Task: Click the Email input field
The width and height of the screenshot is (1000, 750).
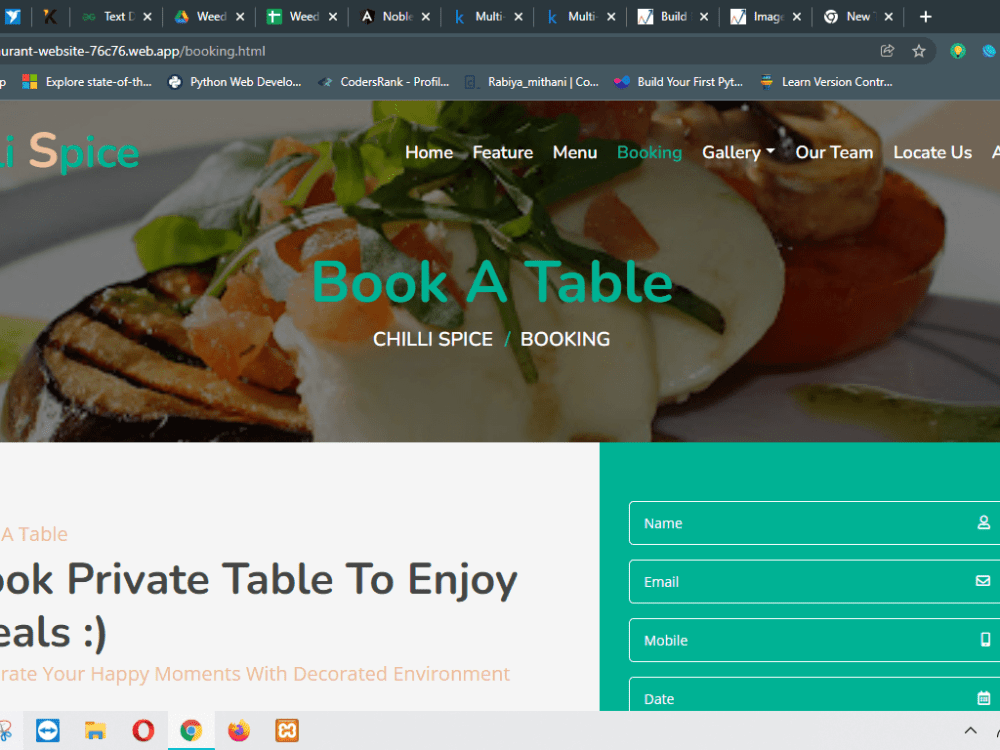Action: coord(814,582)
